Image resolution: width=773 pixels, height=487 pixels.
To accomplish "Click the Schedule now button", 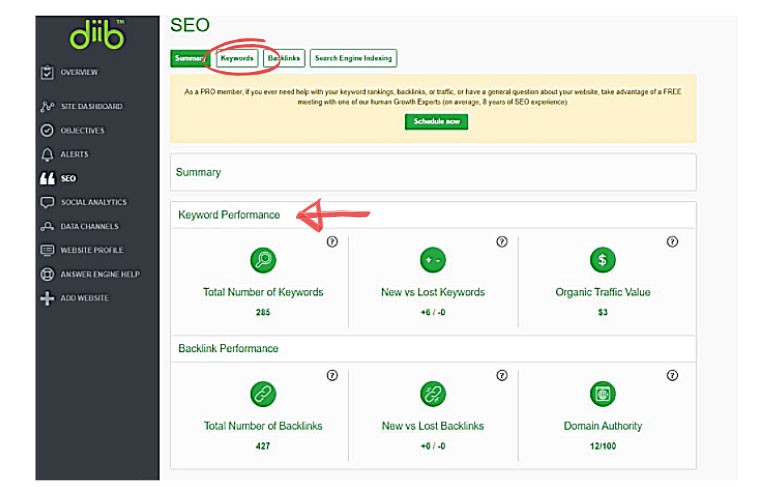I will (436, 122).
